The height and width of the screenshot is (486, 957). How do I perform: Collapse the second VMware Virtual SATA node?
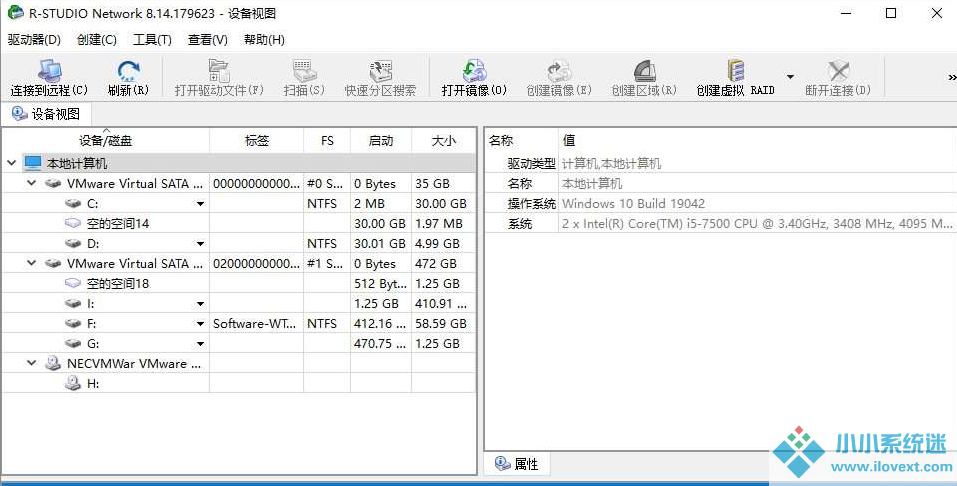tap(32, 264)
